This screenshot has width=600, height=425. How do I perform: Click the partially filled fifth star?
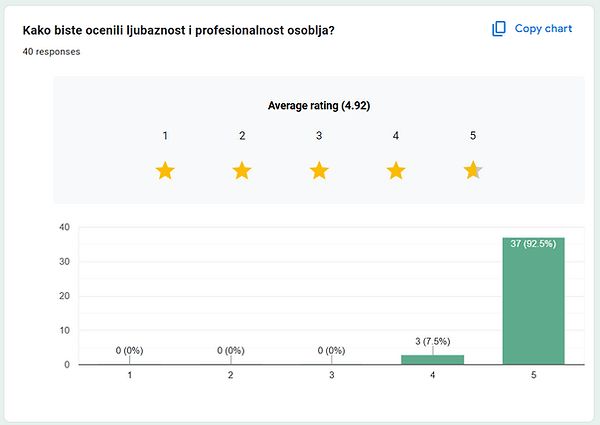tap(473, 171)
